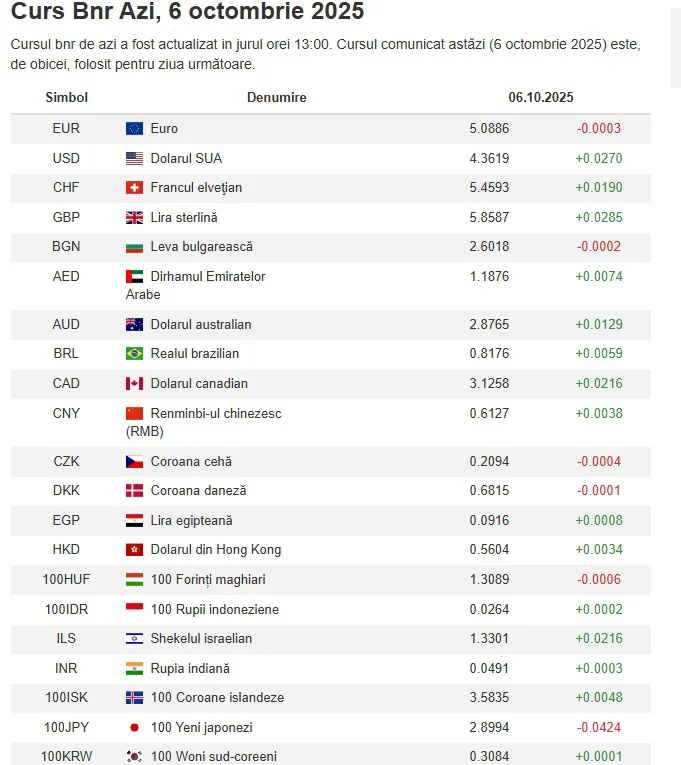Screen dimensions: 681x765
Task: Click the EUR rate value 5.0886
Action: 489,129
